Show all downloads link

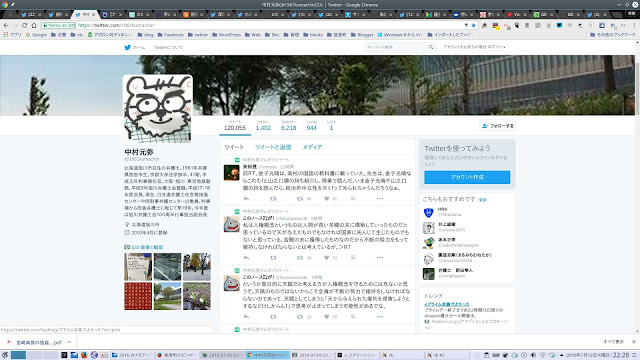coord(614,342)
